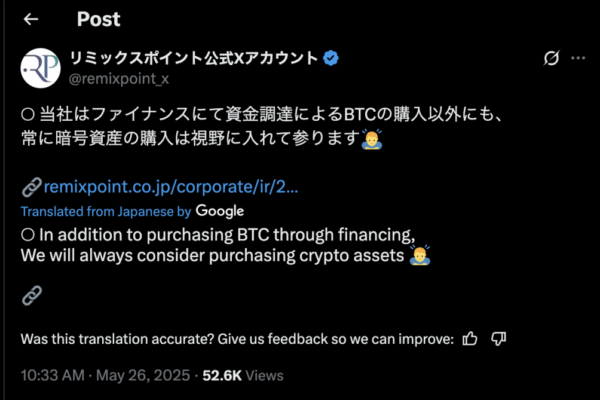Click the 10:33 AM timestamp
Screen dimensions: 600x400
(x=52, y=376)
